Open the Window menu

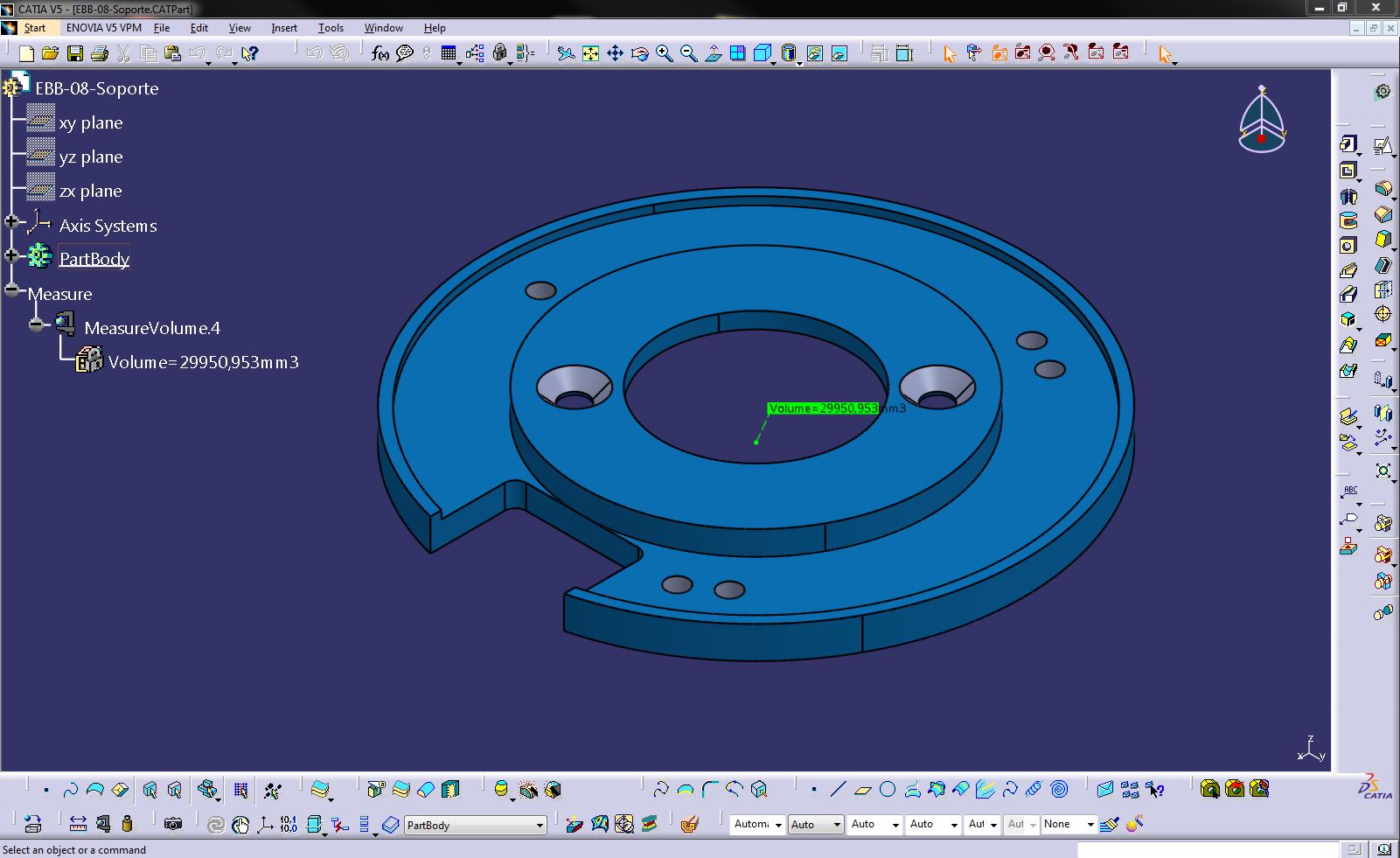[x=384, y=28]
